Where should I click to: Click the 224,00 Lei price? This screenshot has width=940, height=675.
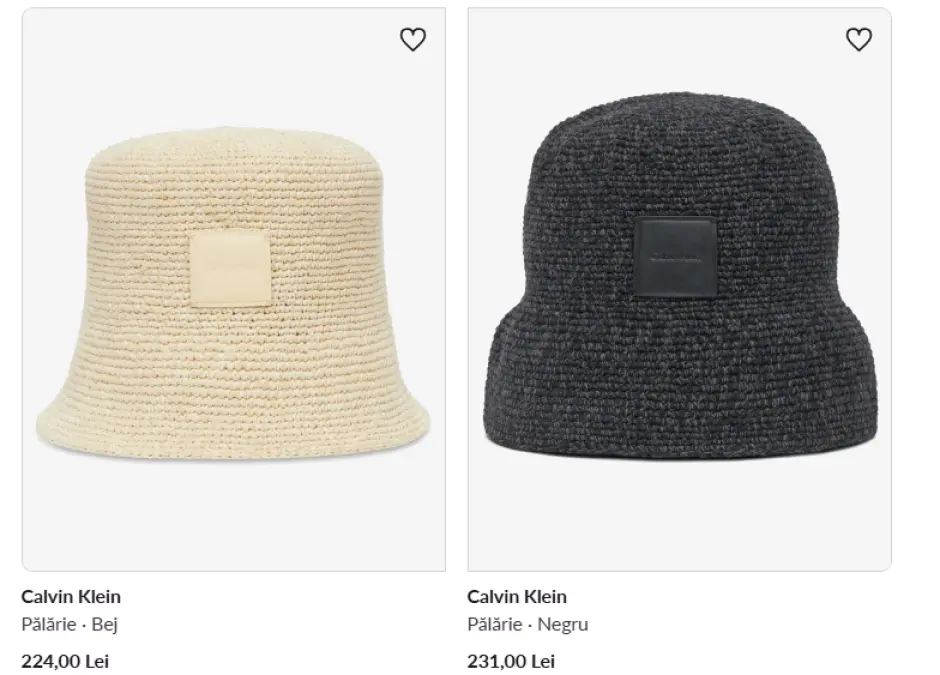[65, 661]
